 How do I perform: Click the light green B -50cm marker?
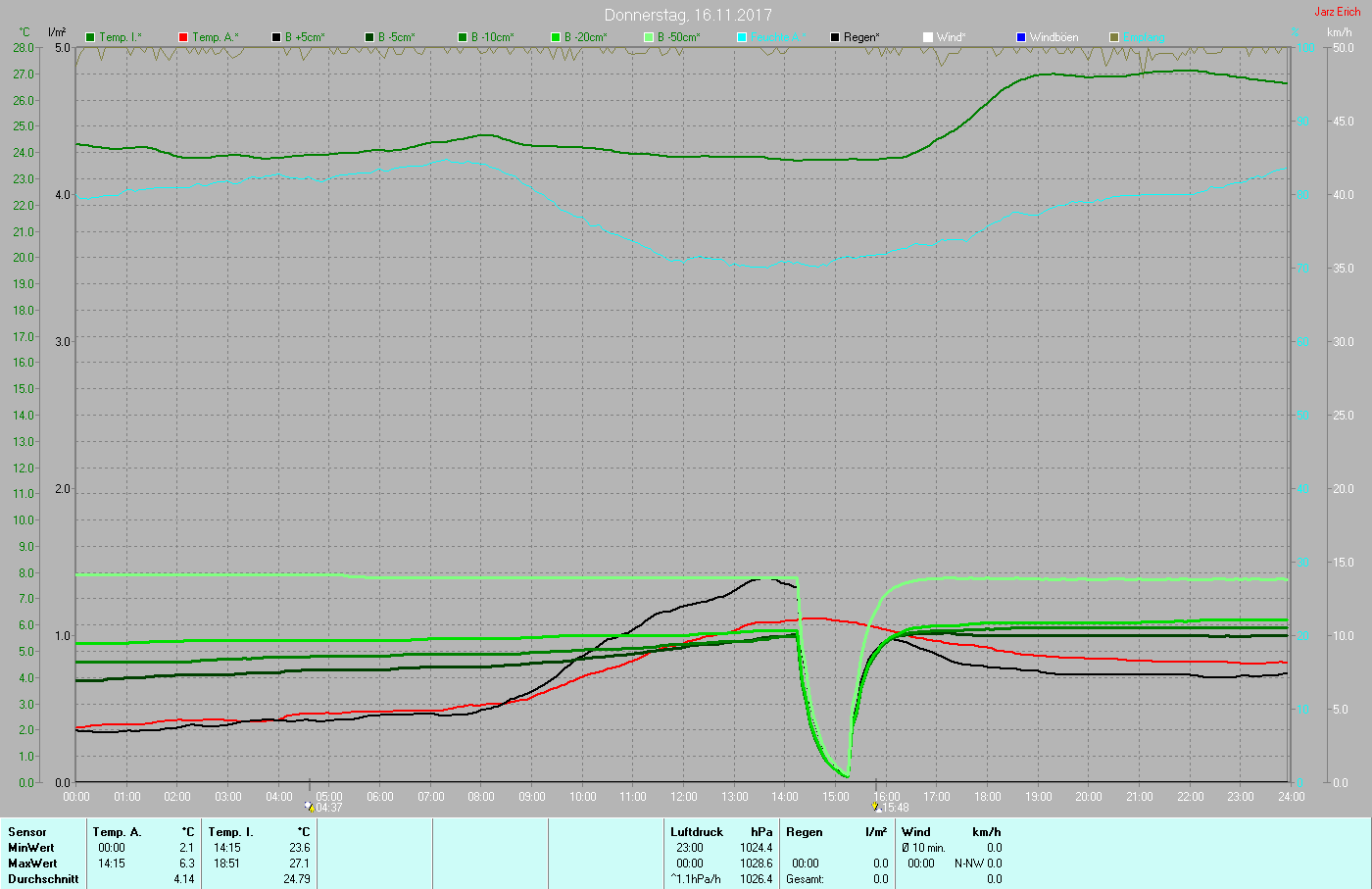pos(649,37)
